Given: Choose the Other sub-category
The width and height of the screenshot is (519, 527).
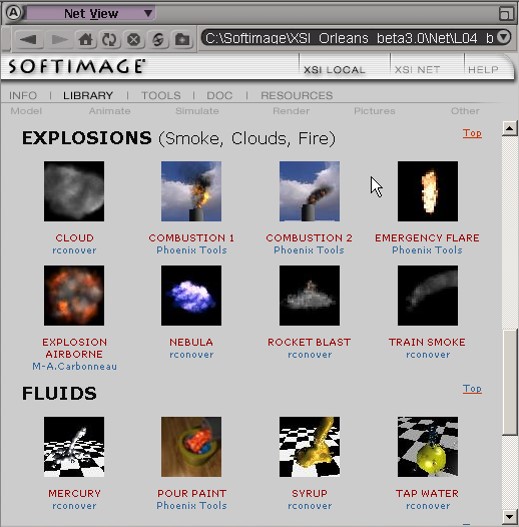Looking at the screenshot, I should point(465,111).
